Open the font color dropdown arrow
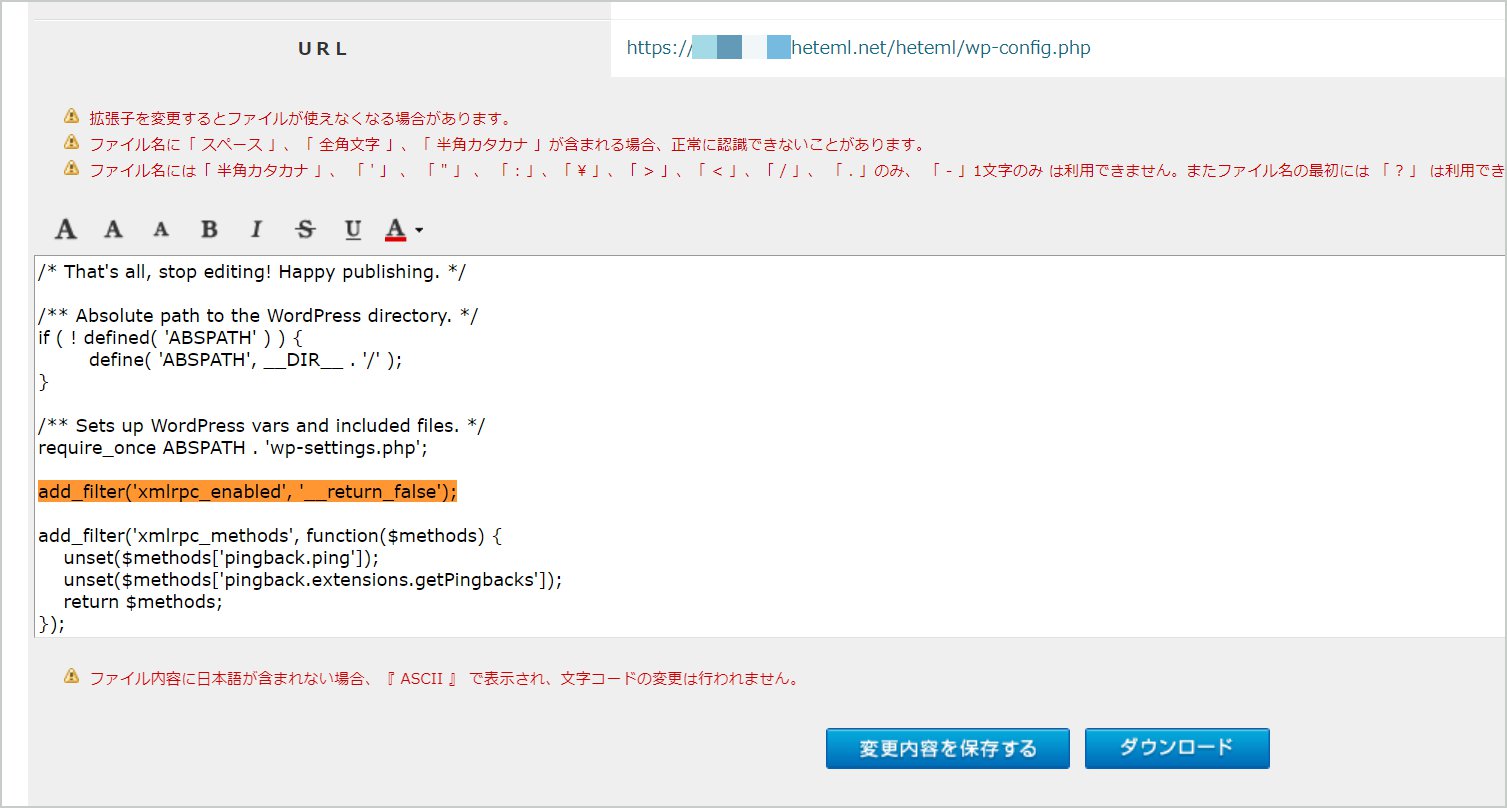Image resolution: width=1507 pixels, height=808 pixels. tap(419, 231)
